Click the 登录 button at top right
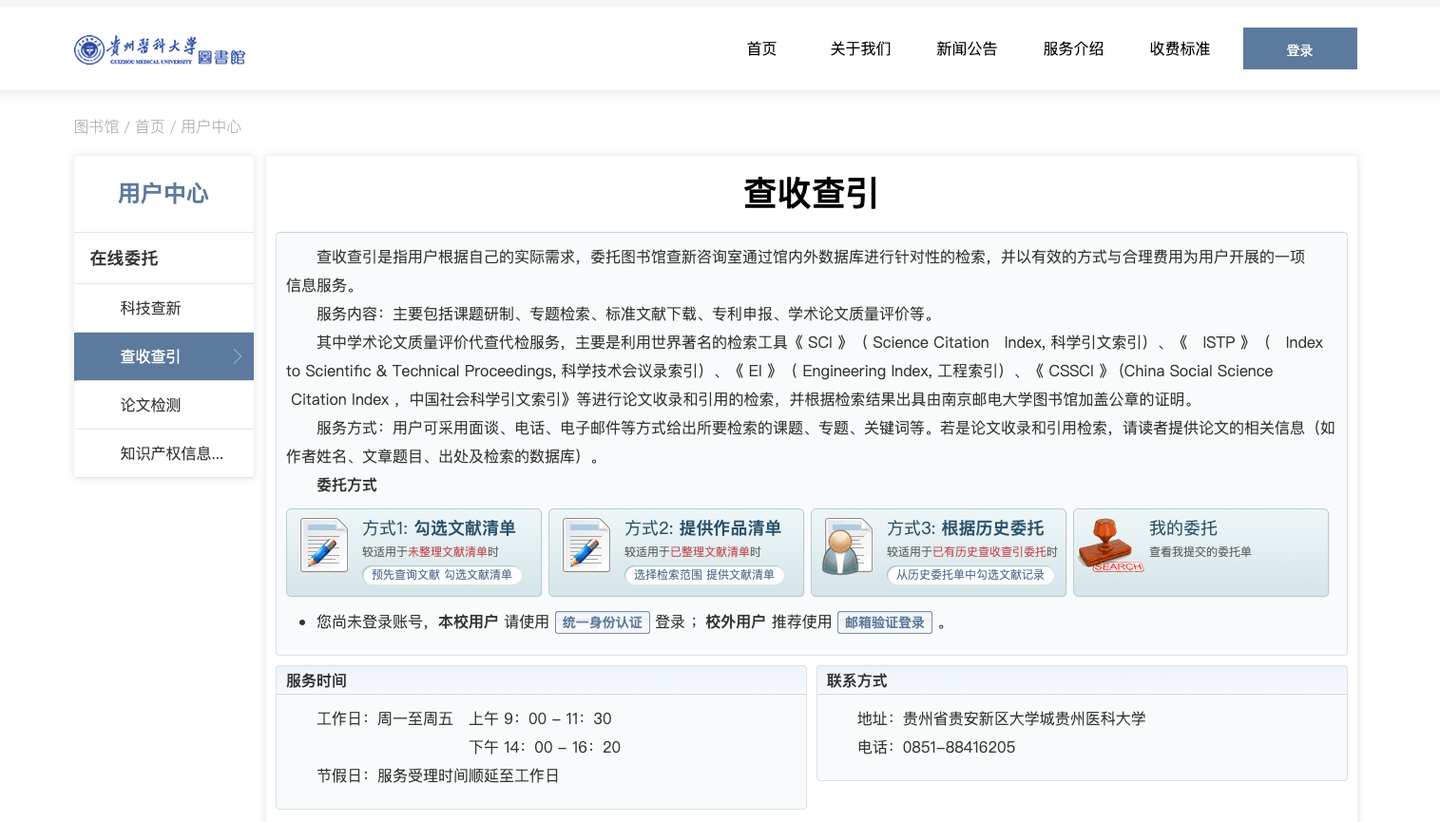Image resolution: width=1440 pixels, height=822 pixels. (1299, 48)
